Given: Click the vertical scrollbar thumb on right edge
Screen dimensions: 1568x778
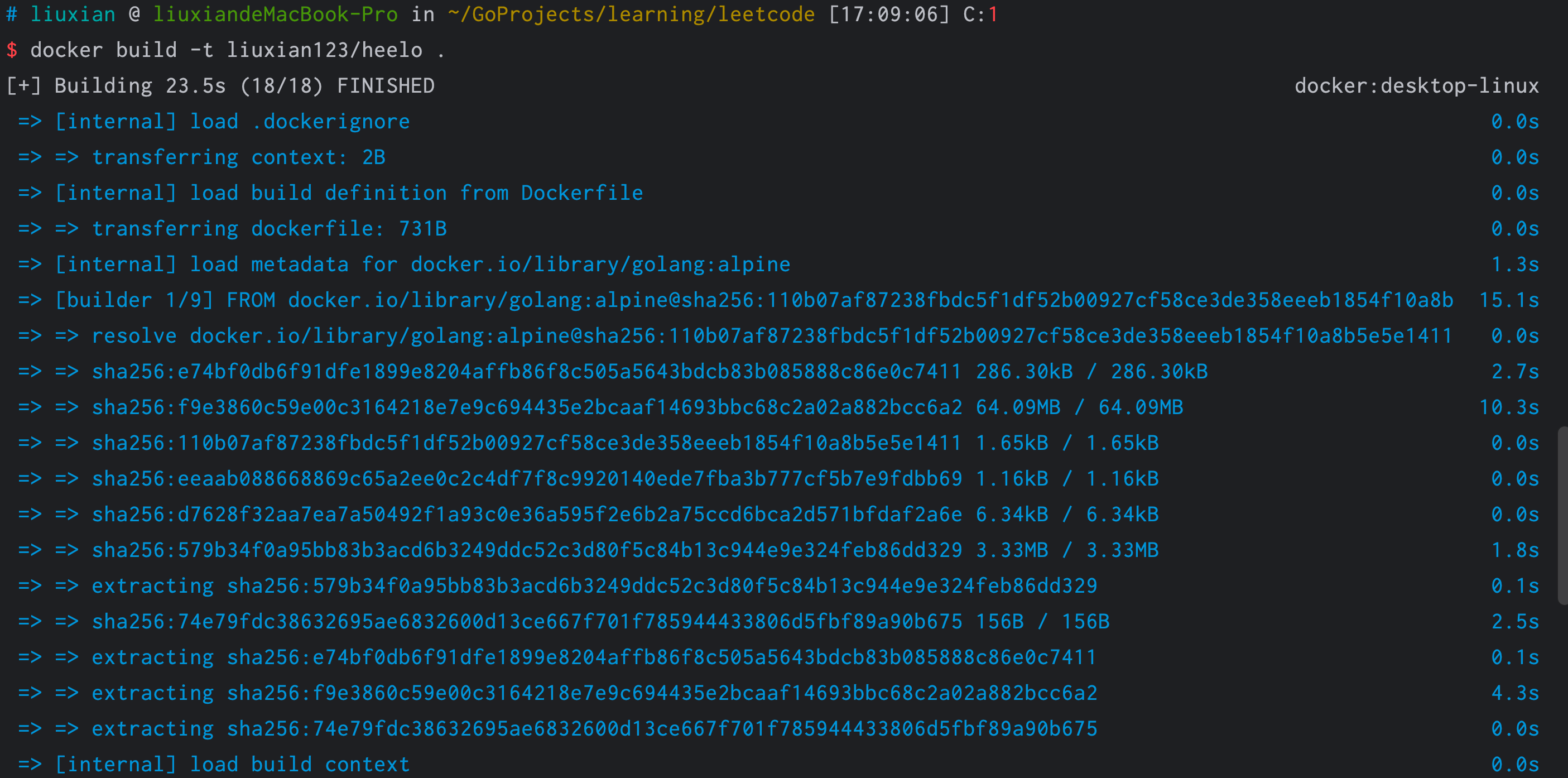Looking at the screenshot, I should 1562,515.
